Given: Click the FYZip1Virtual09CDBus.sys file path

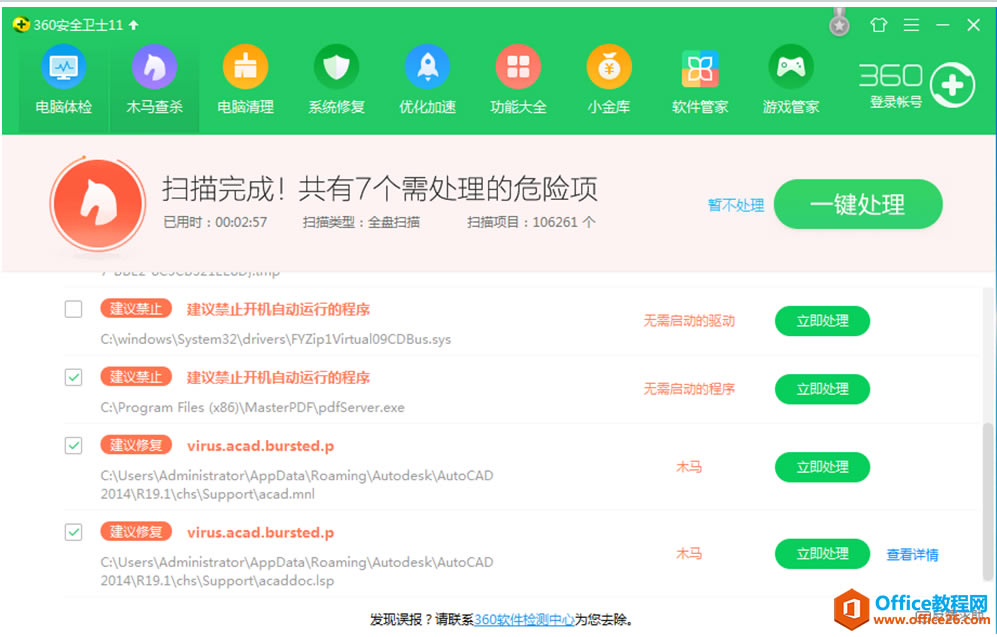Looking at the screenshot, I should tap(275, 339).
